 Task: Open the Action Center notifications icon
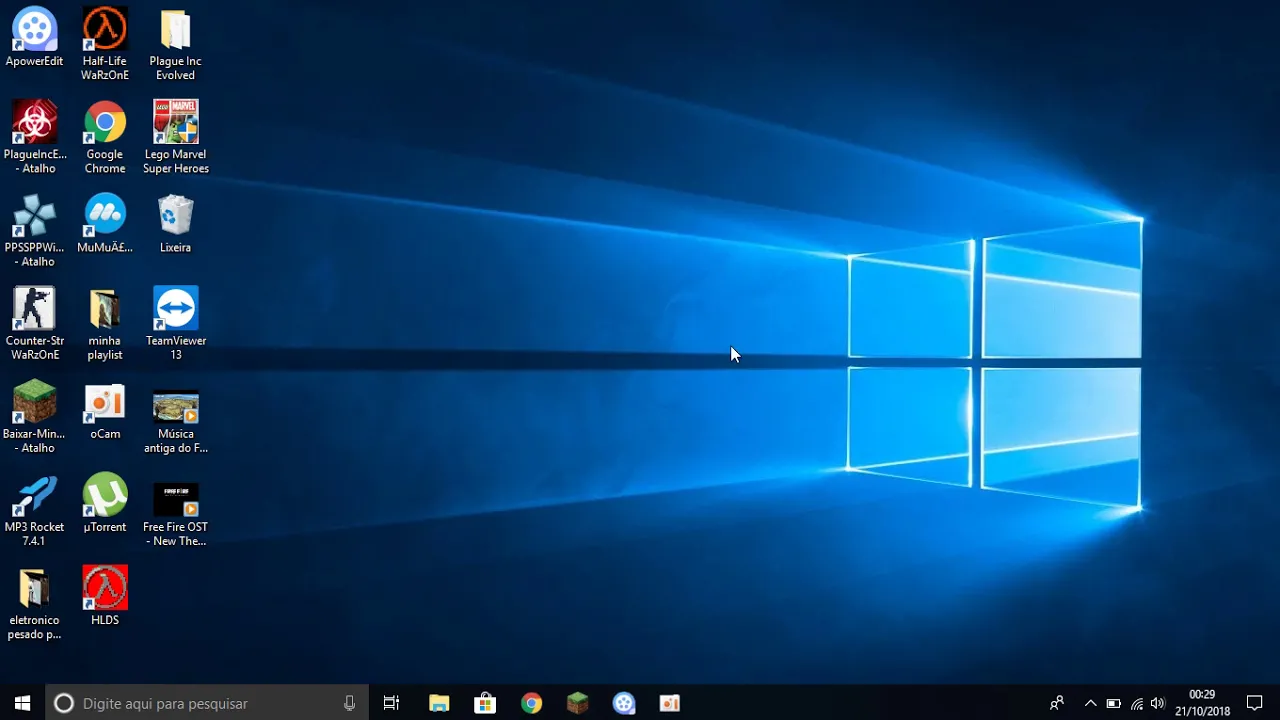click(1255, 703)
